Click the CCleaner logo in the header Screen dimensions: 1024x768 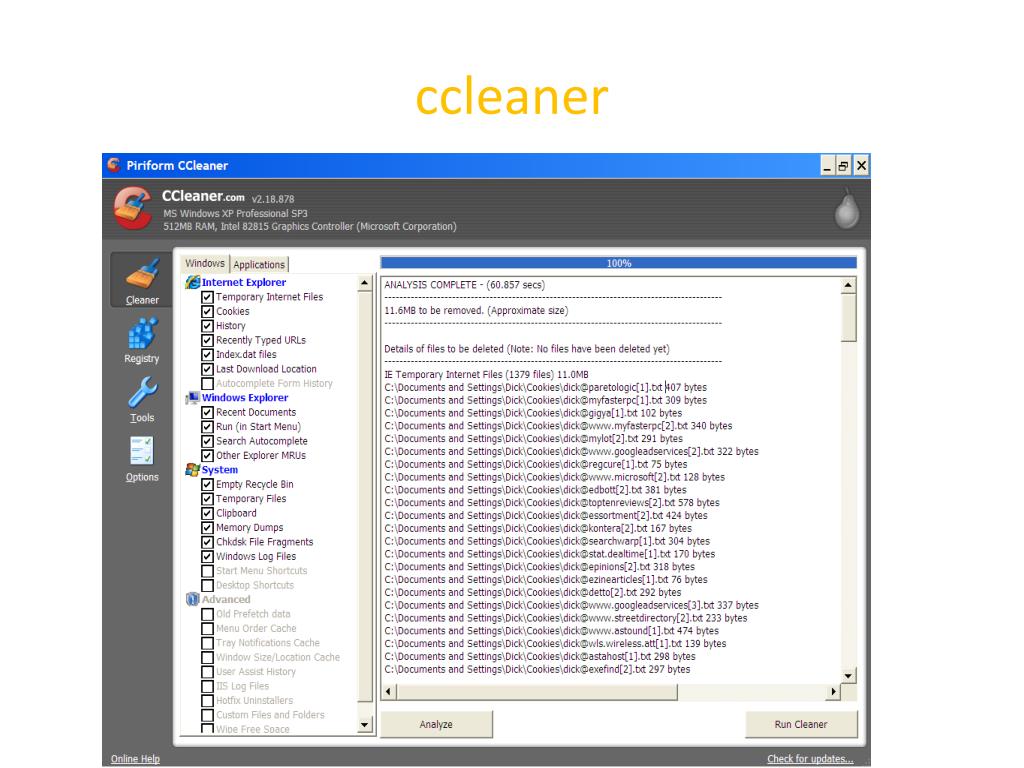coord(133,208)
